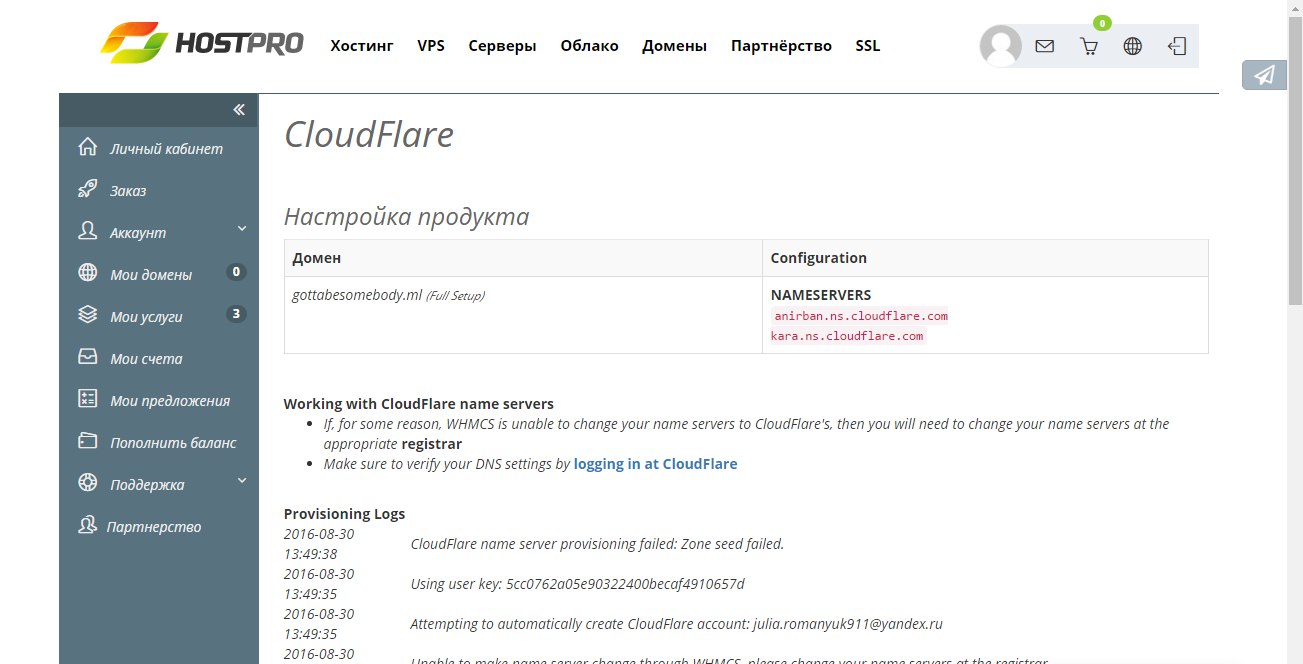1303x664 pixels.
Task: Click the HostPro logo
Action: pyautogui.click(x=201, y=44)
